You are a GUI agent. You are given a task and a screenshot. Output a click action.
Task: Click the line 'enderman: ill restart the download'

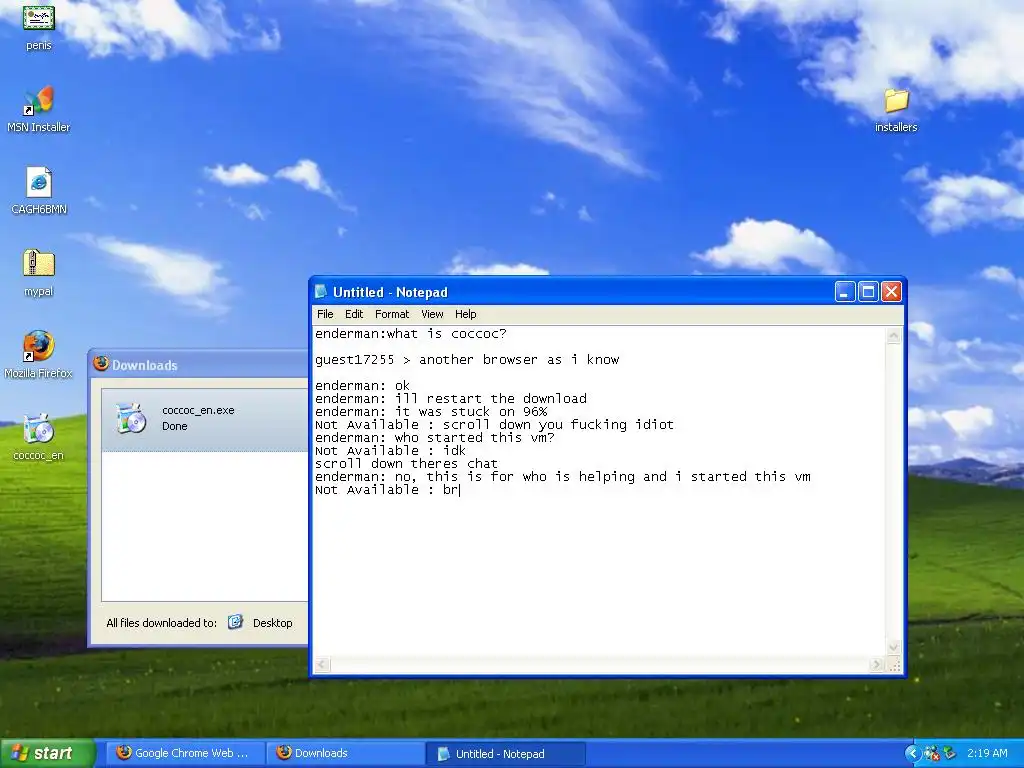pyautogui.click(x=451, y=398)
